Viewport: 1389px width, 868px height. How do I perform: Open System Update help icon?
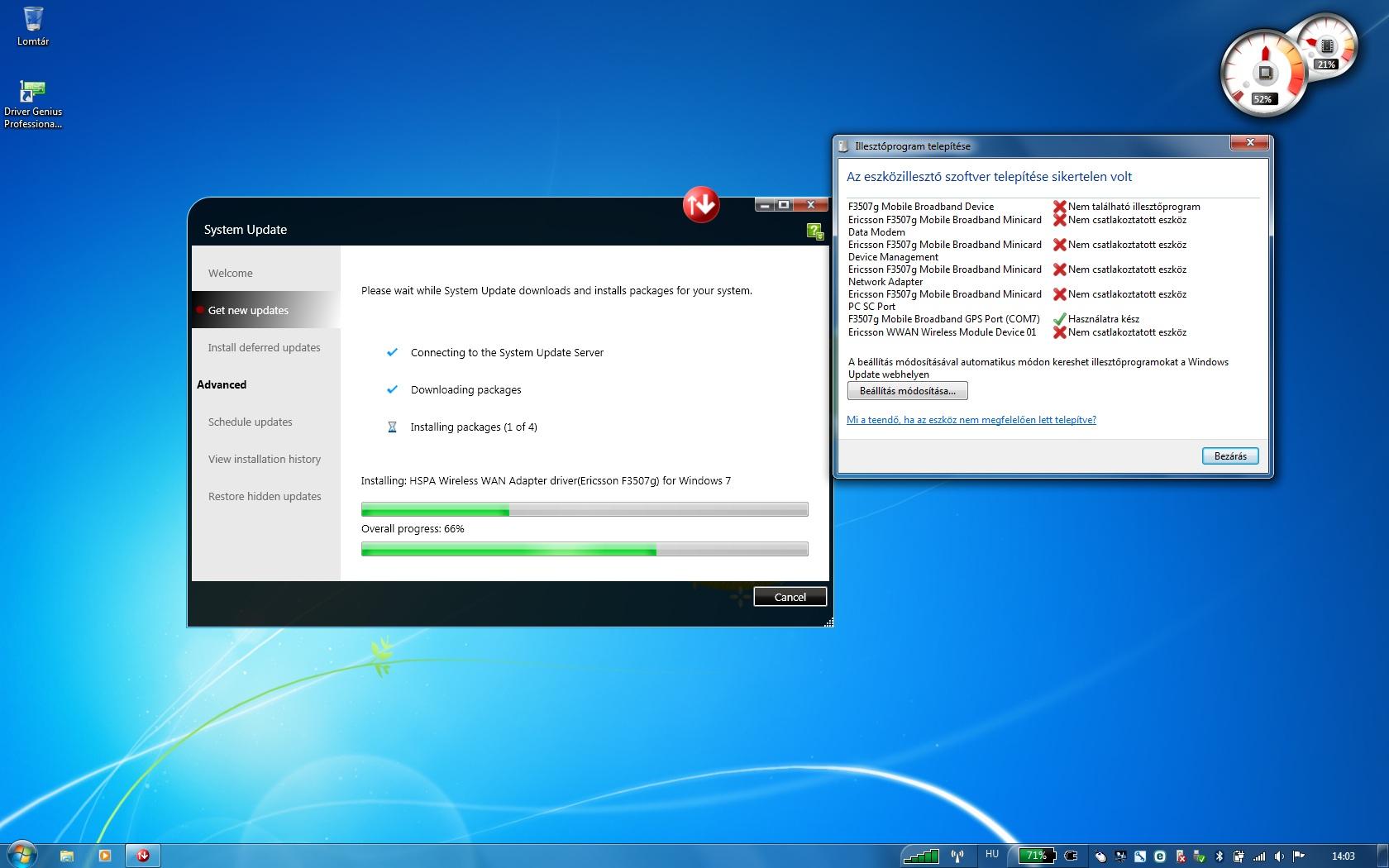815,231
